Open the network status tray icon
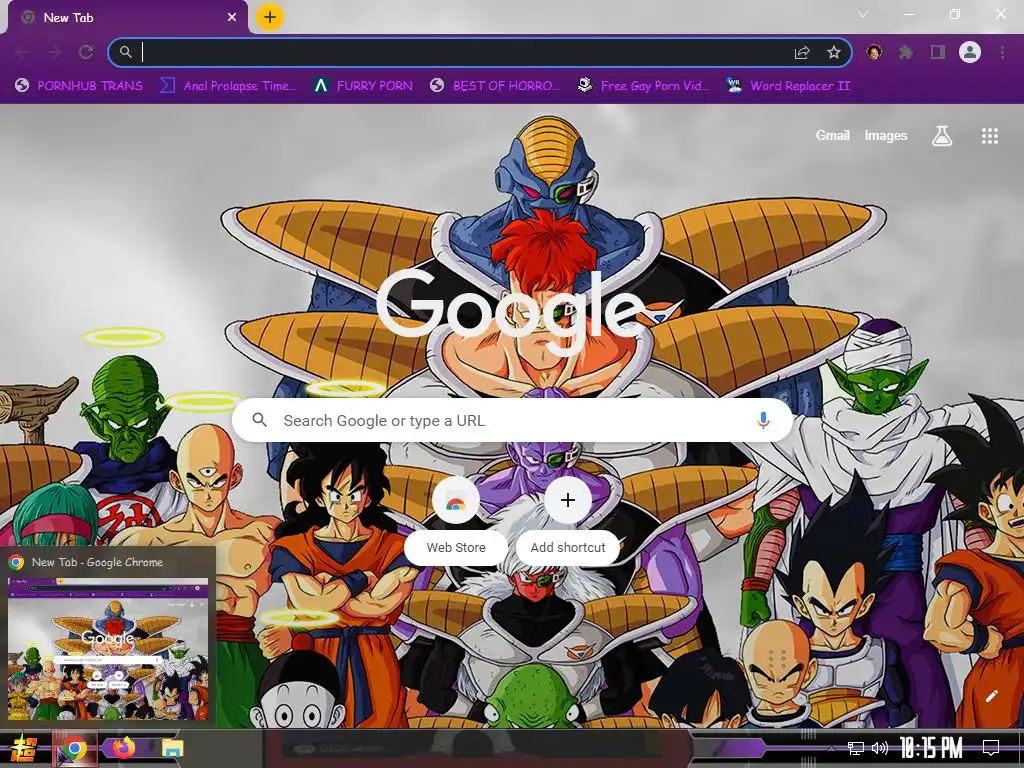The height and width of the screenshot is (768, 1024). 856,748
